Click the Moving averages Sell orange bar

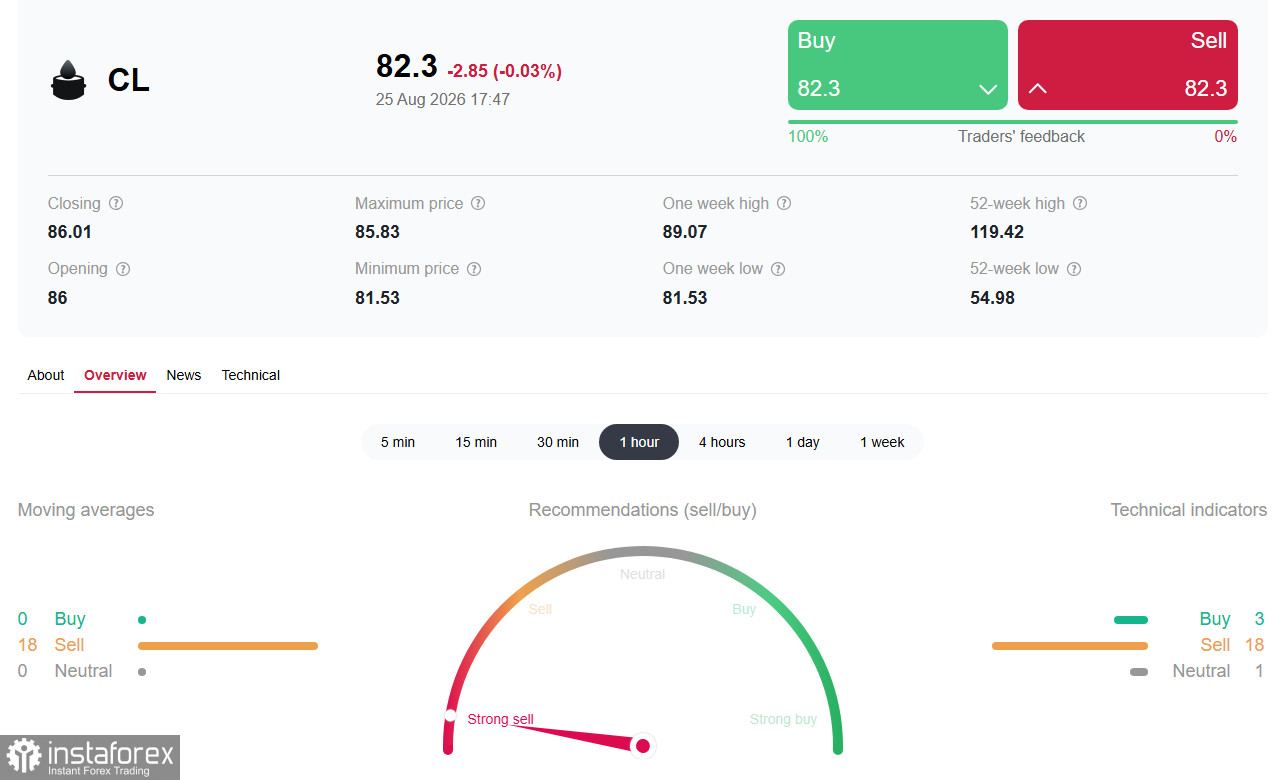click(228, 646)
